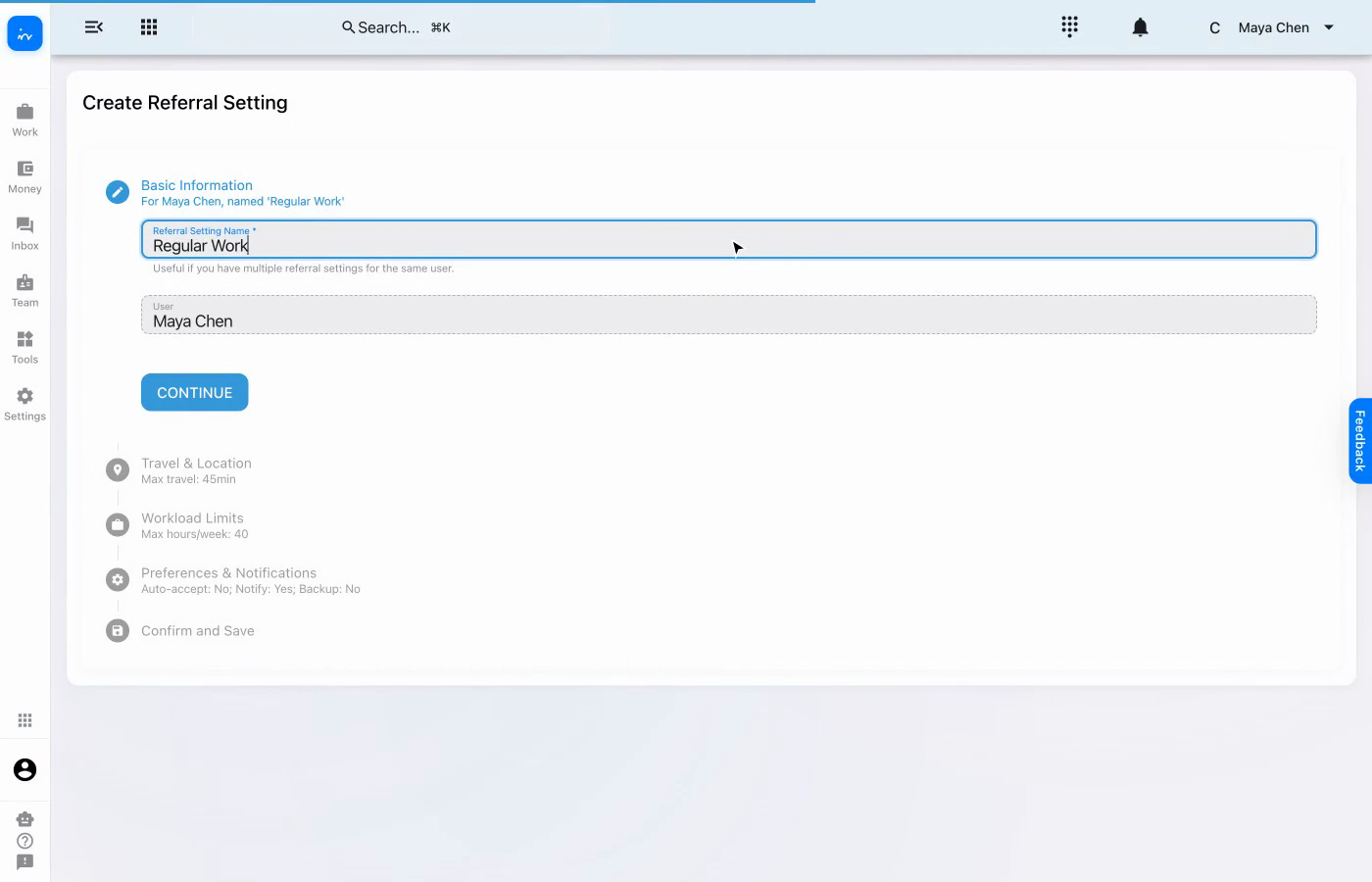This screenshot has height=882, width=1372.
Task: Click the Create Referral Setting heading
Action: (185, 103)
